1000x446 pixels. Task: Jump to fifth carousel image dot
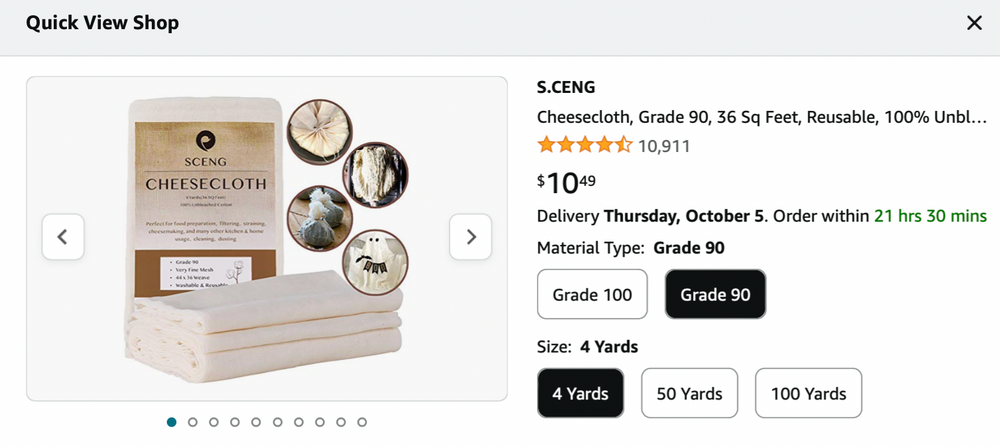click(256, 422)
